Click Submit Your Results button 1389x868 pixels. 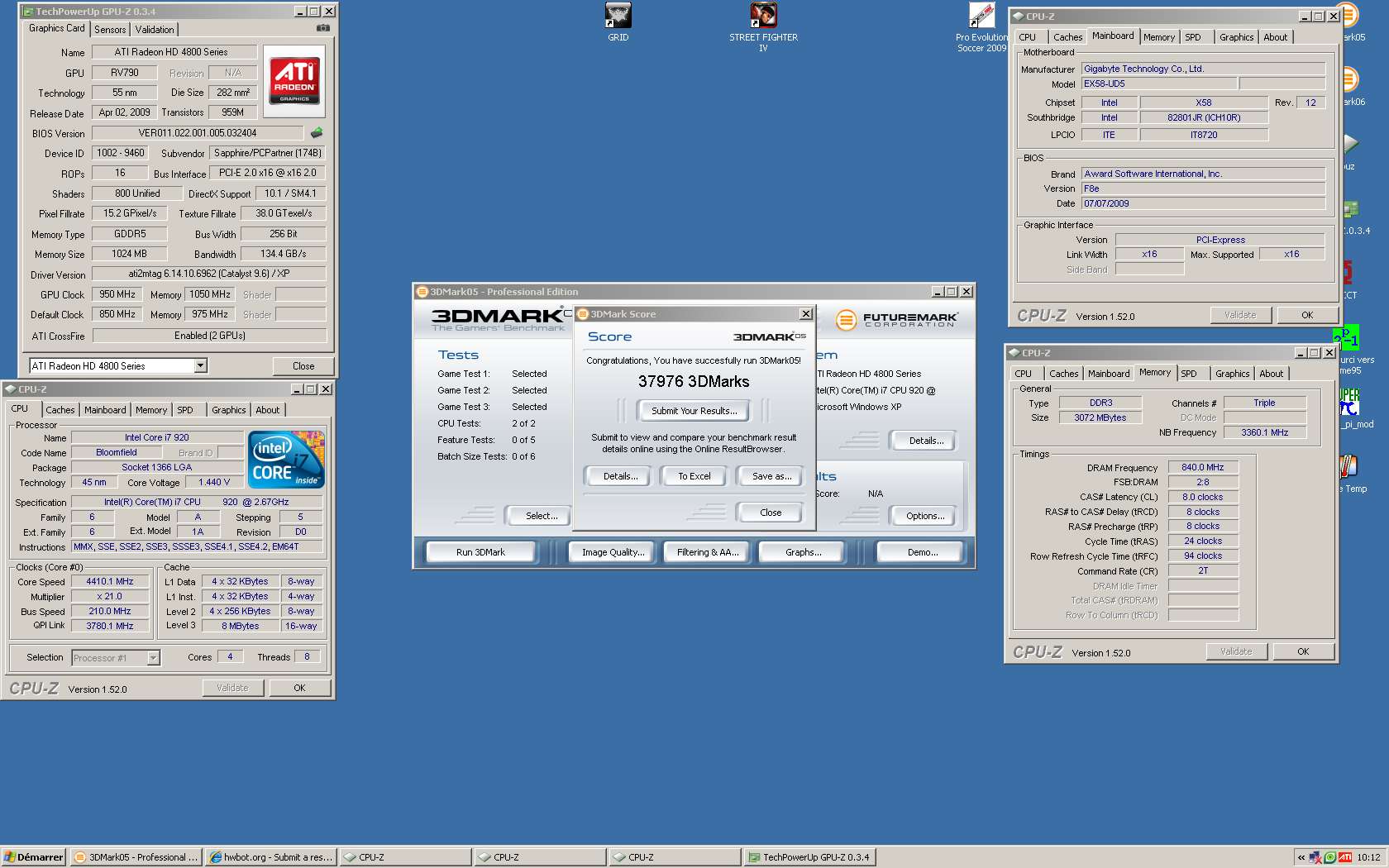pyautogui.click(x=694, y=411)
